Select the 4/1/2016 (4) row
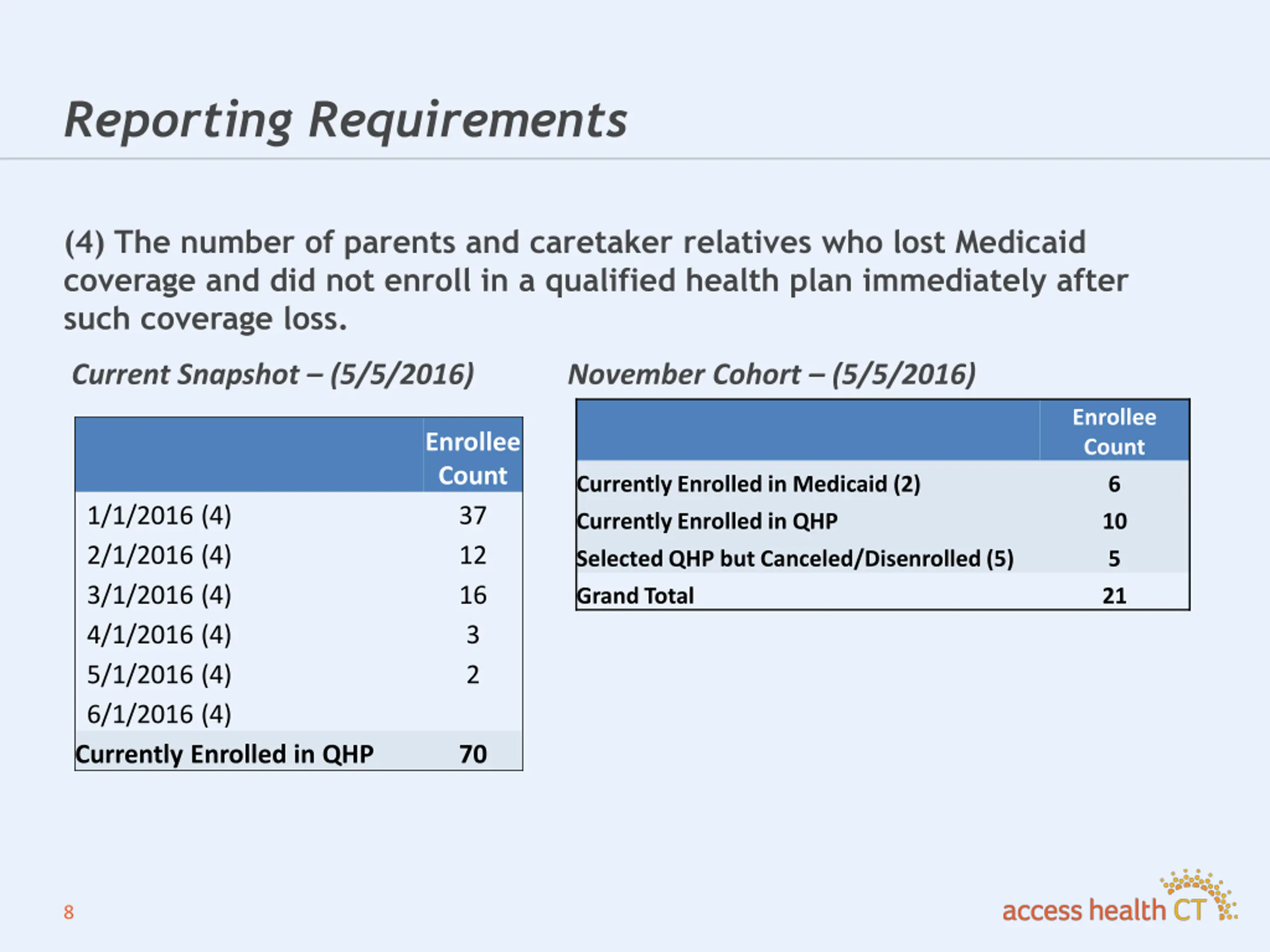Viewport: 1270px width, 952px height. point(299,635)
